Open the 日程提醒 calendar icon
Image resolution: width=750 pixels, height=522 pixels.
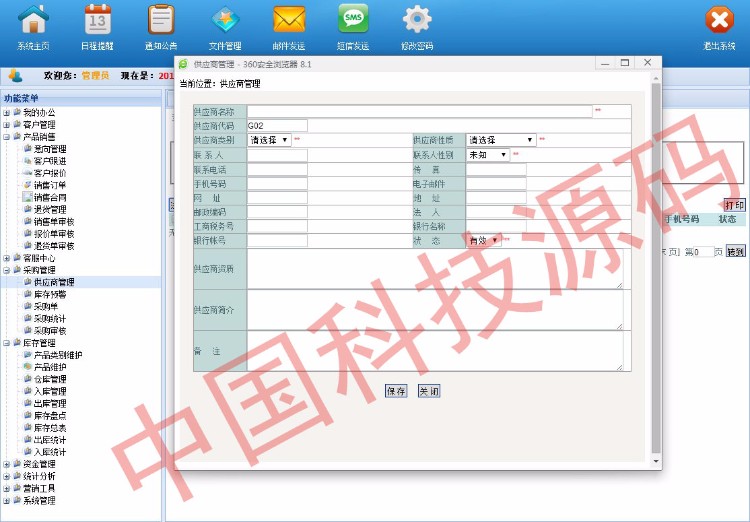[x=98, y=19]
